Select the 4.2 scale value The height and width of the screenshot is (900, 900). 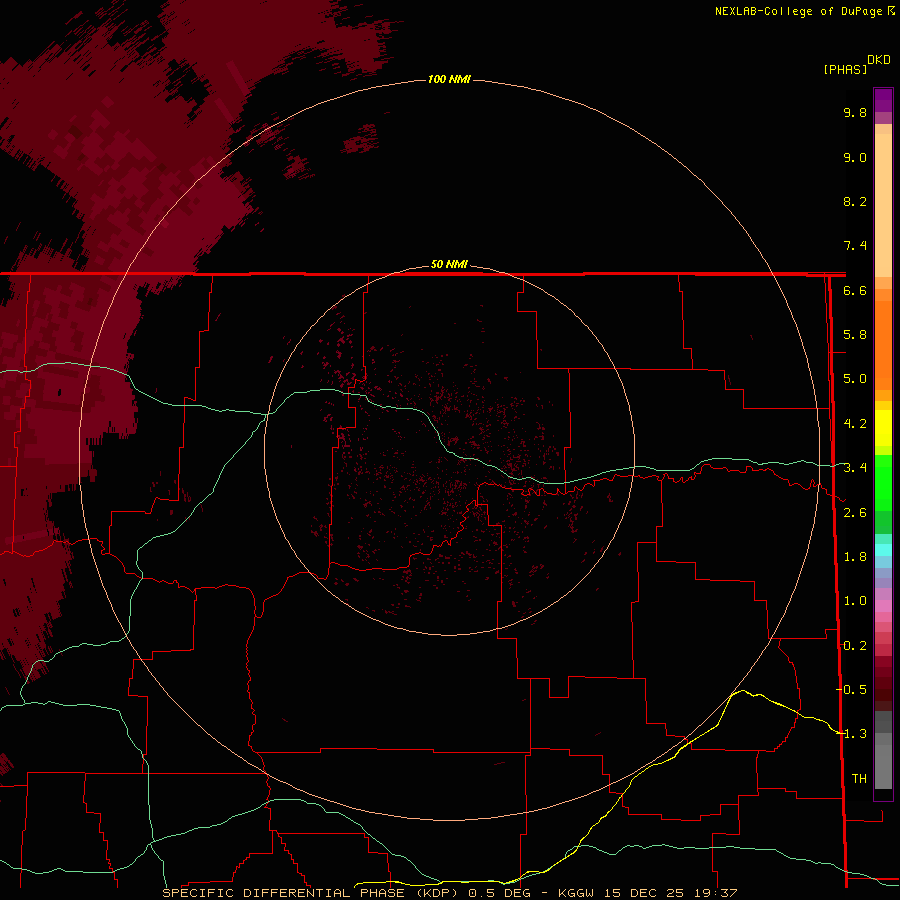click(x=855, y=424)
